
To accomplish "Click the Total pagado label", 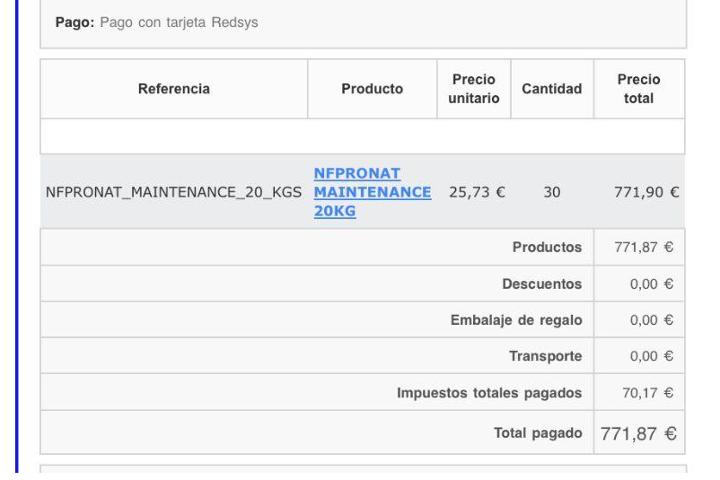I will (538, 432).
